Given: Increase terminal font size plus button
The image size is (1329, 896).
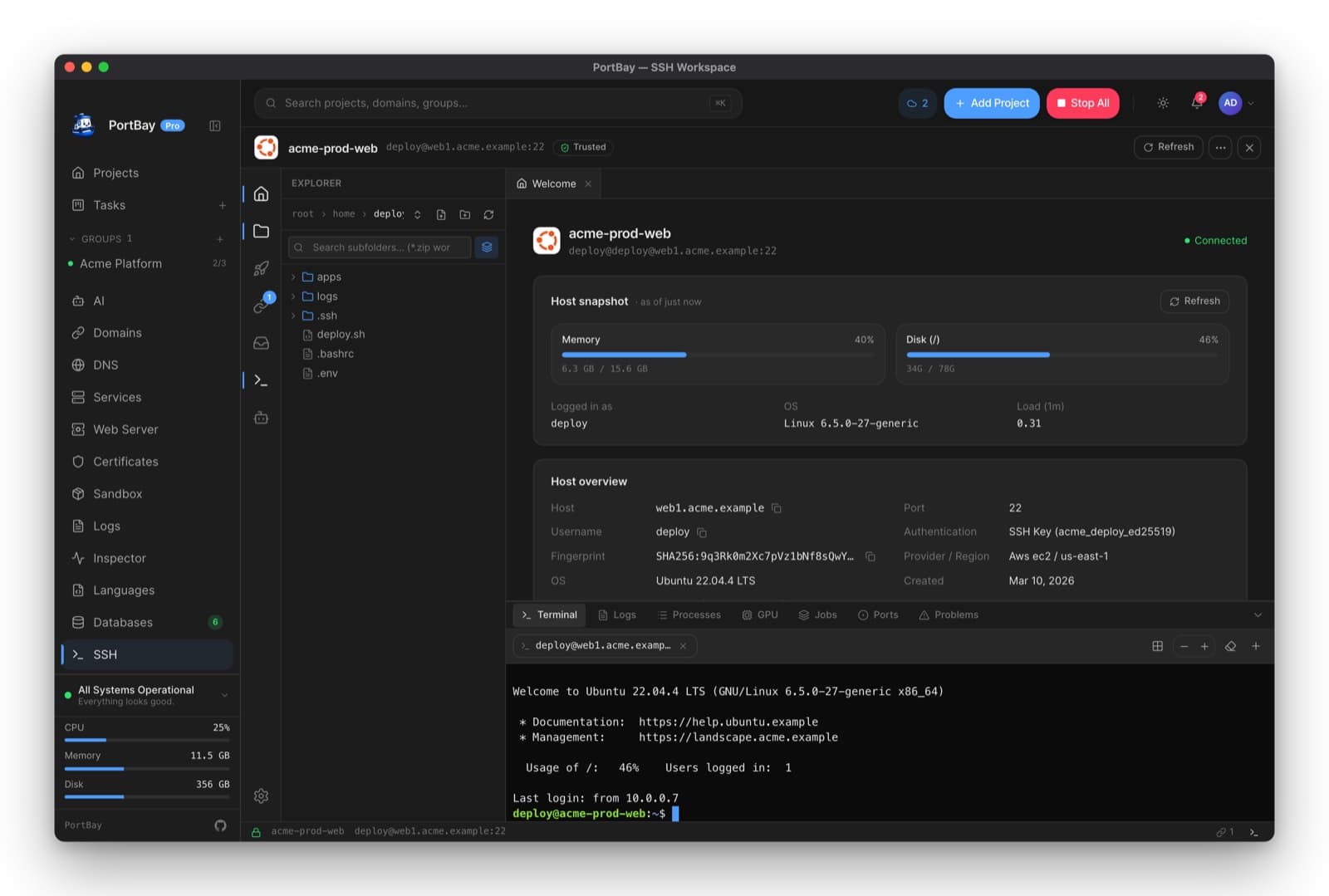Looking at the screenshot, I should pos(1204,646).
